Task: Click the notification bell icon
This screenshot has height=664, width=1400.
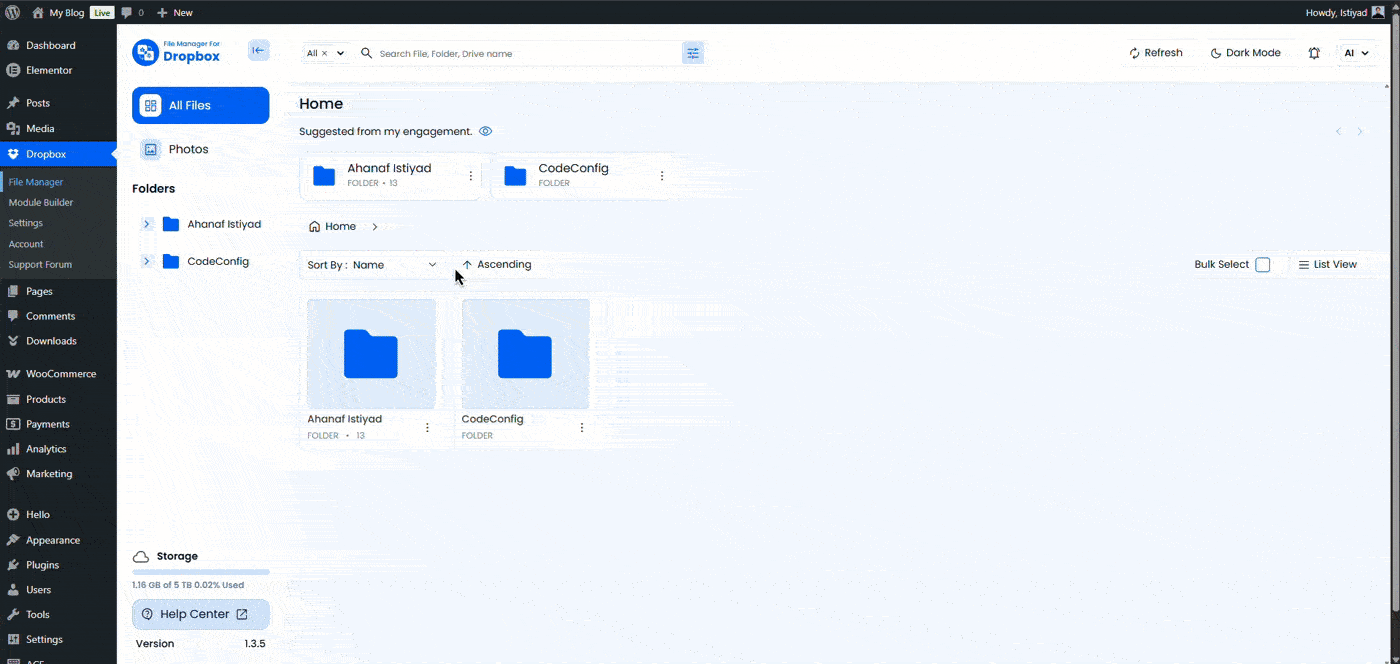Action: (1314, 52)
